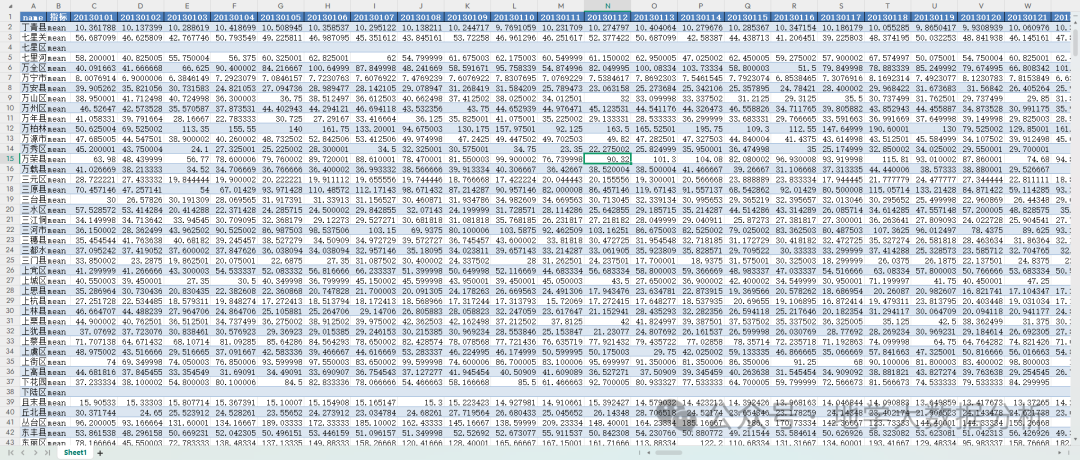Select the 20130101 date header cell
The height and width of the screenshot is (460, 1080).
94,16
